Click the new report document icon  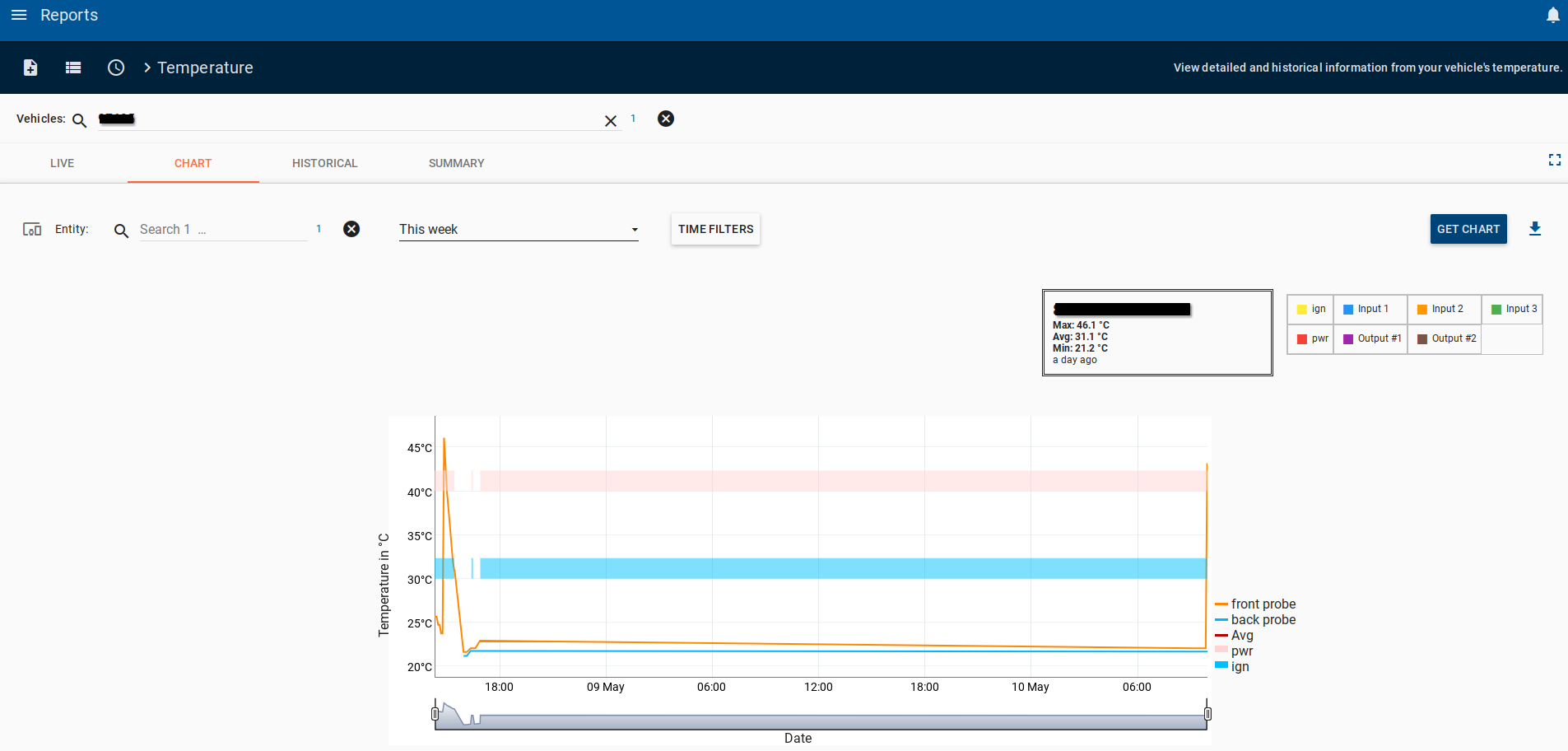30,68
